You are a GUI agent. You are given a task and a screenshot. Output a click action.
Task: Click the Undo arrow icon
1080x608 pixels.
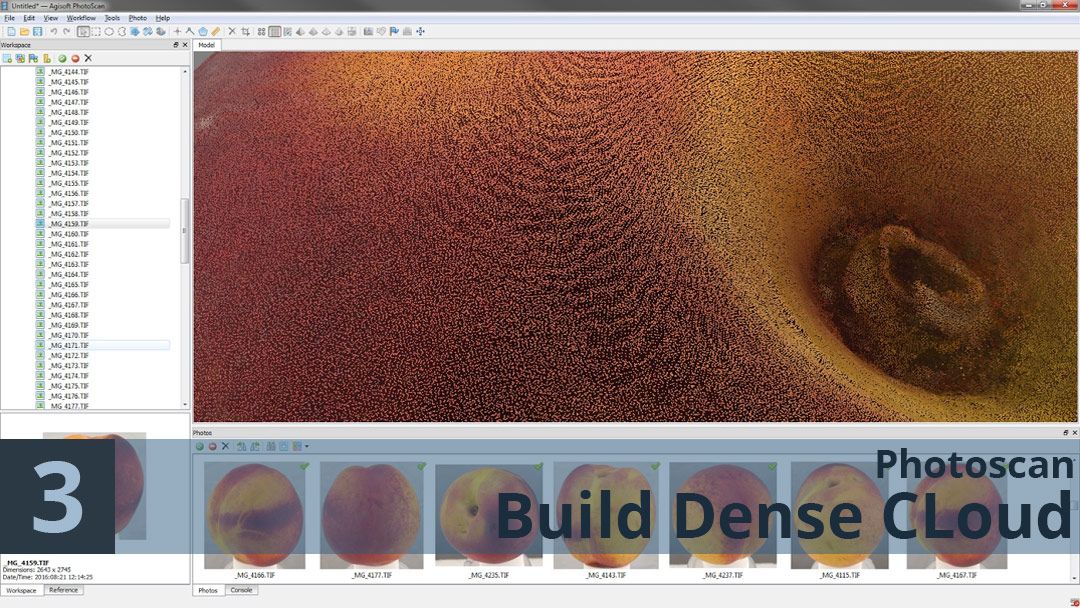53,32
